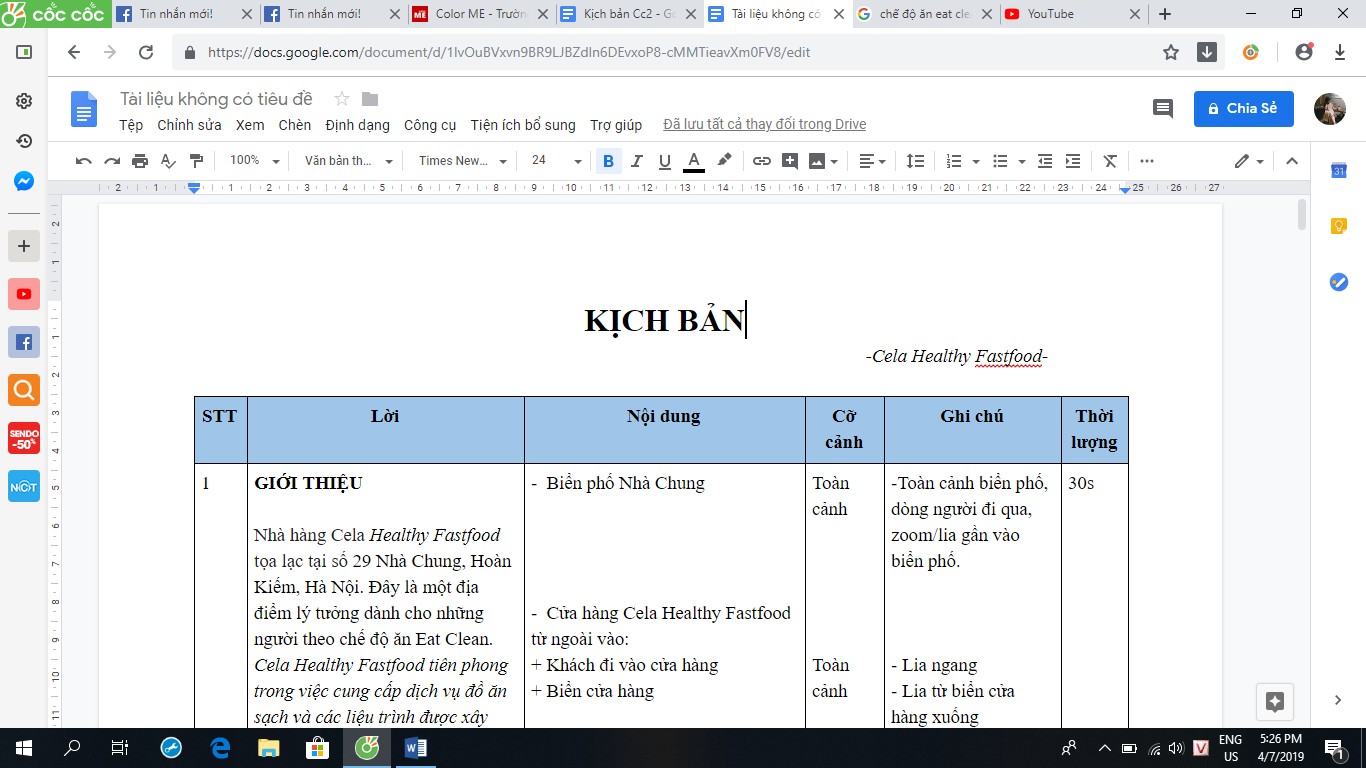Open the three-dot More toolbar options
Viewport: 1366px width, 768px height.
[x=1147, y=161]
